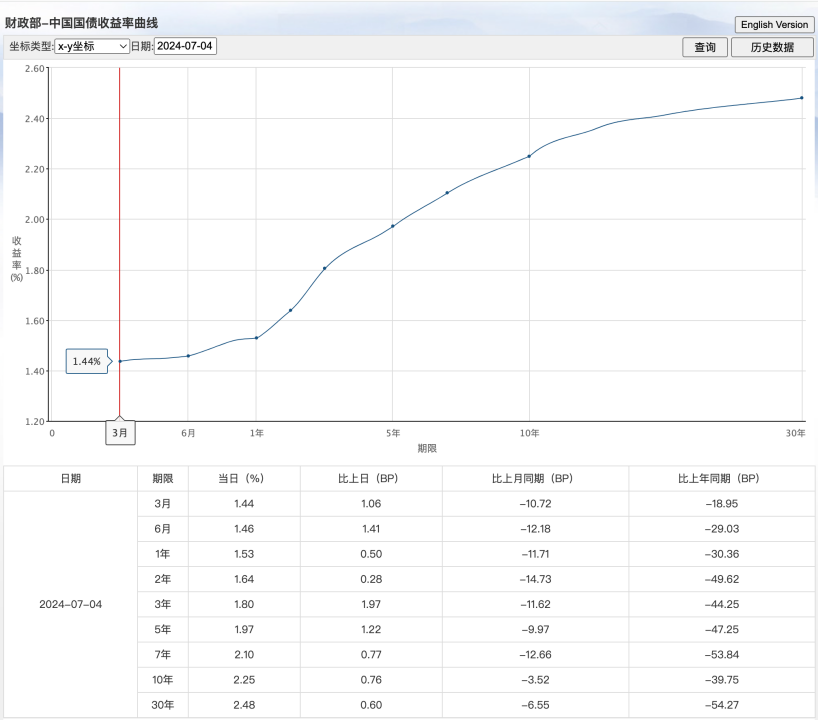Click the 比上日（BP） table column header
This screenshot has height=720, width=818.
coord(369,478)
